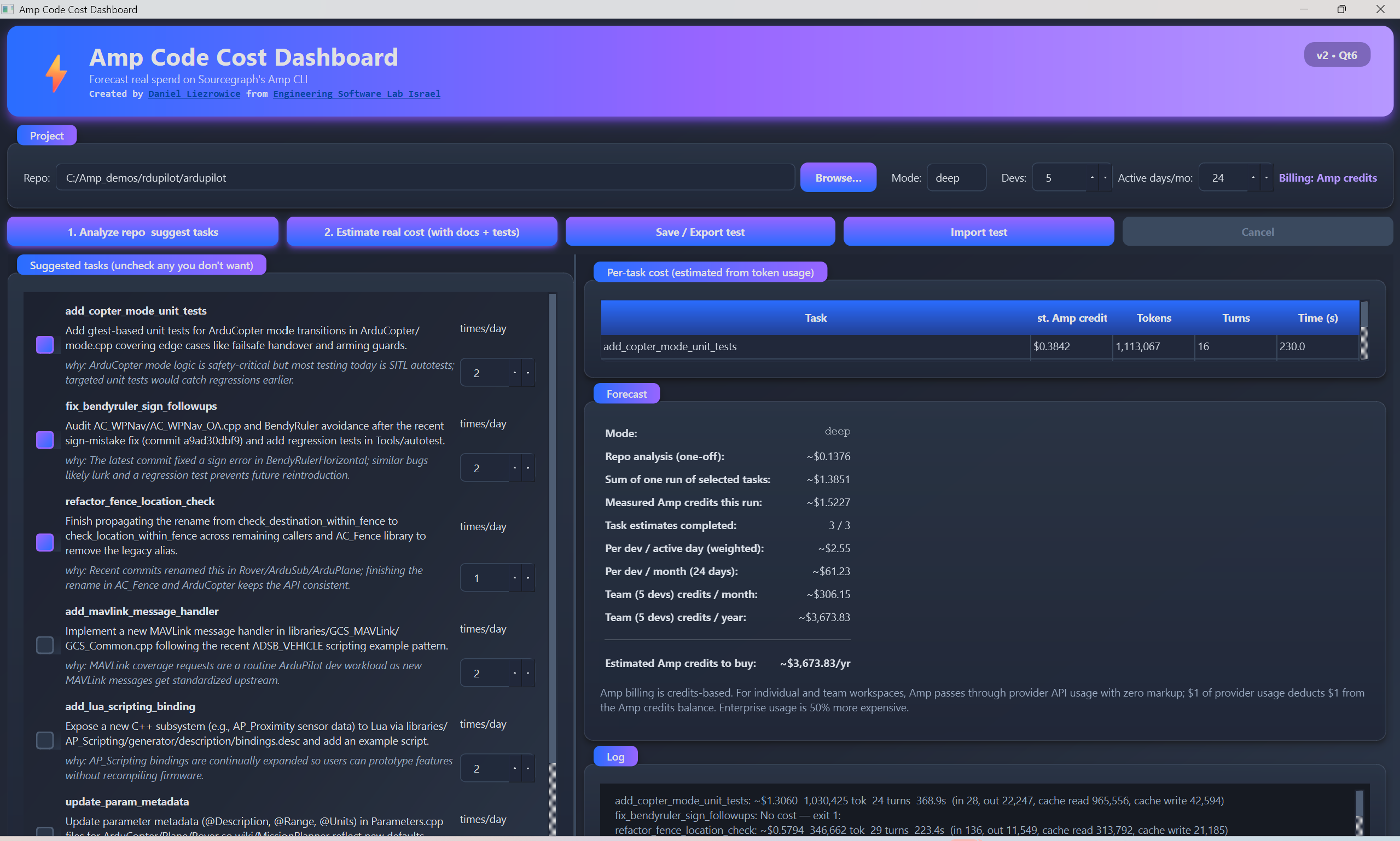Screen dimensions: 1400x841
Task: Click Analyze repo suggest tasks button
Action: (143, 232)
